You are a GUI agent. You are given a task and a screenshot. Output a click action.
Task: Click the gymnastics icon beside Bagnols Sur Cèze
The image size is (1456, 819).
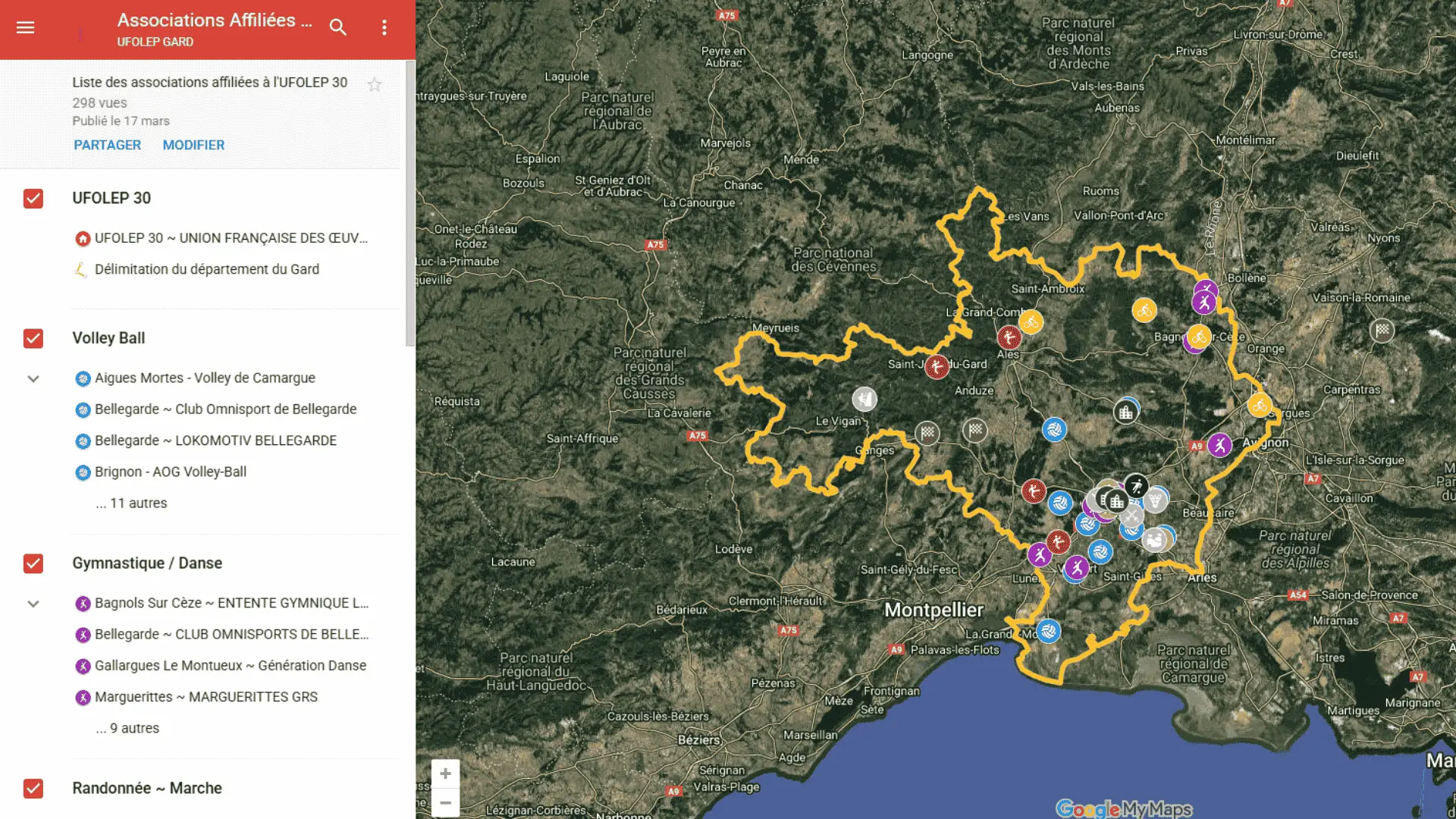(83, 604)
